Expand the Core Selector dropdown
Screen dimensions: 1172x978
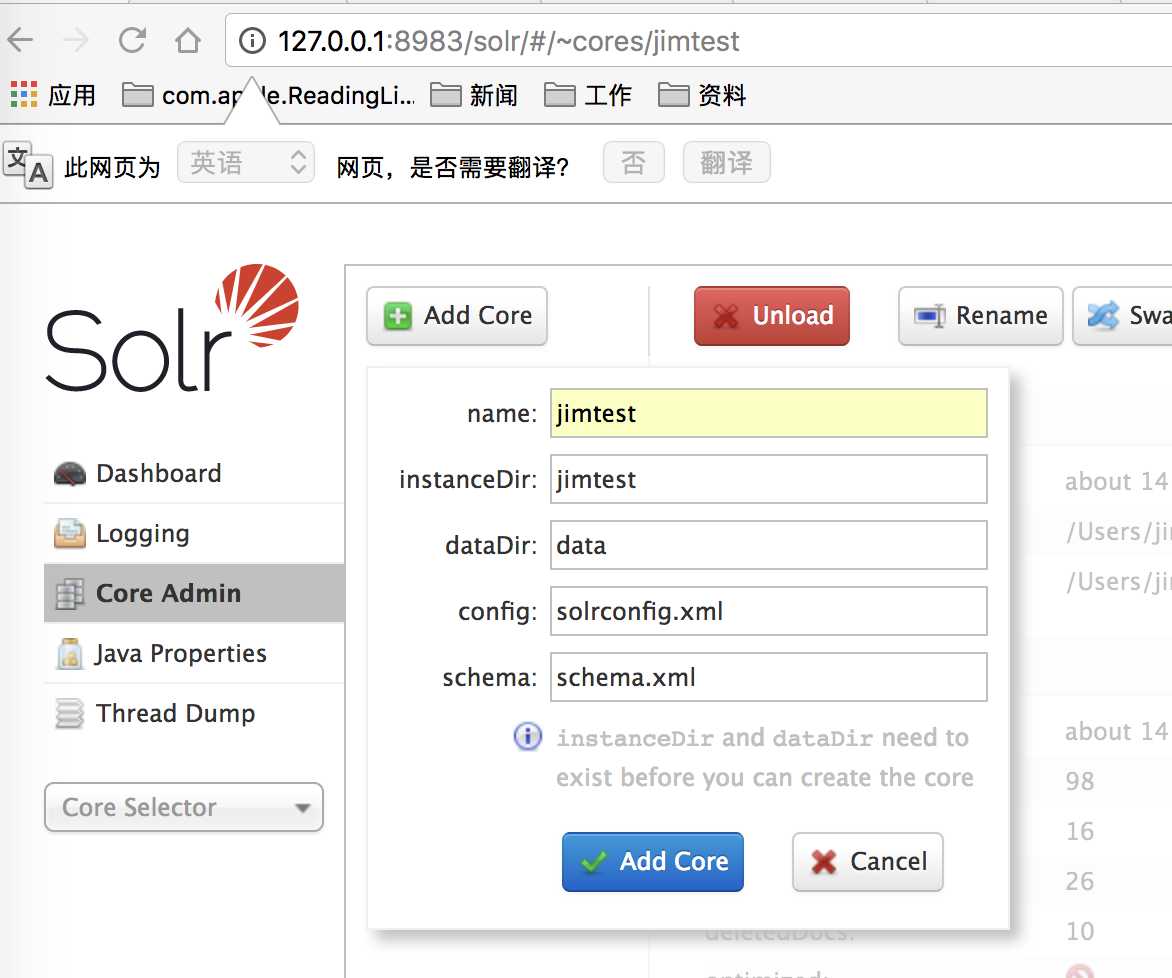(184, 808)
